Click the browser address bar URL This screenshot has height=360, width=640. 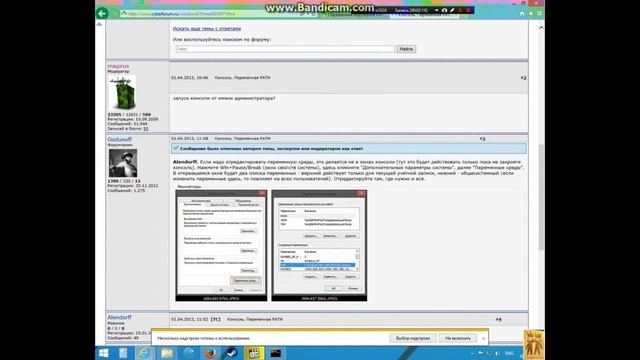click(182, 14)
